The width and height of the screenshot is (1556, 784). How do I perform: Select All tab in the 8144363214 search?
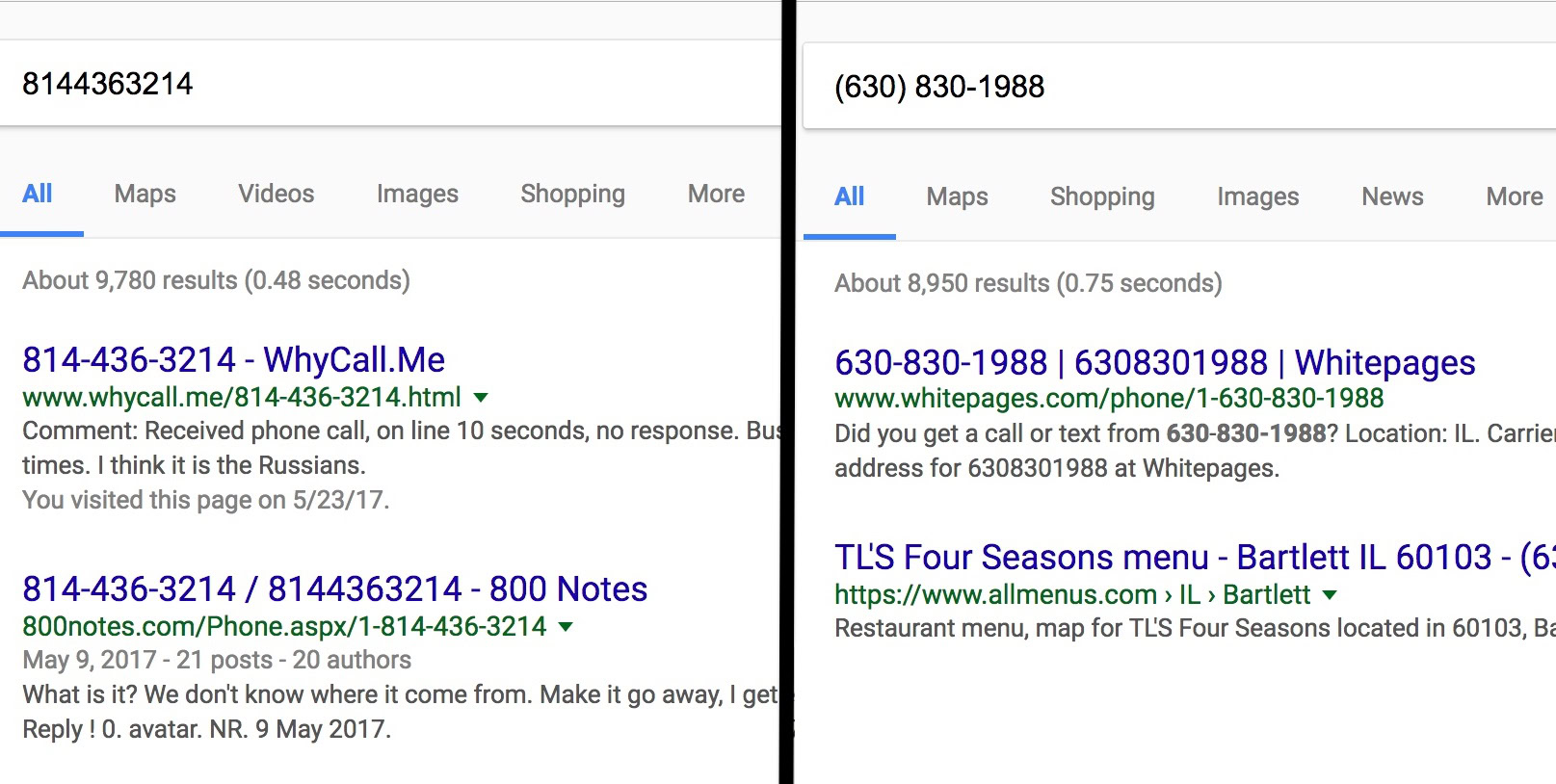[38, 194]
